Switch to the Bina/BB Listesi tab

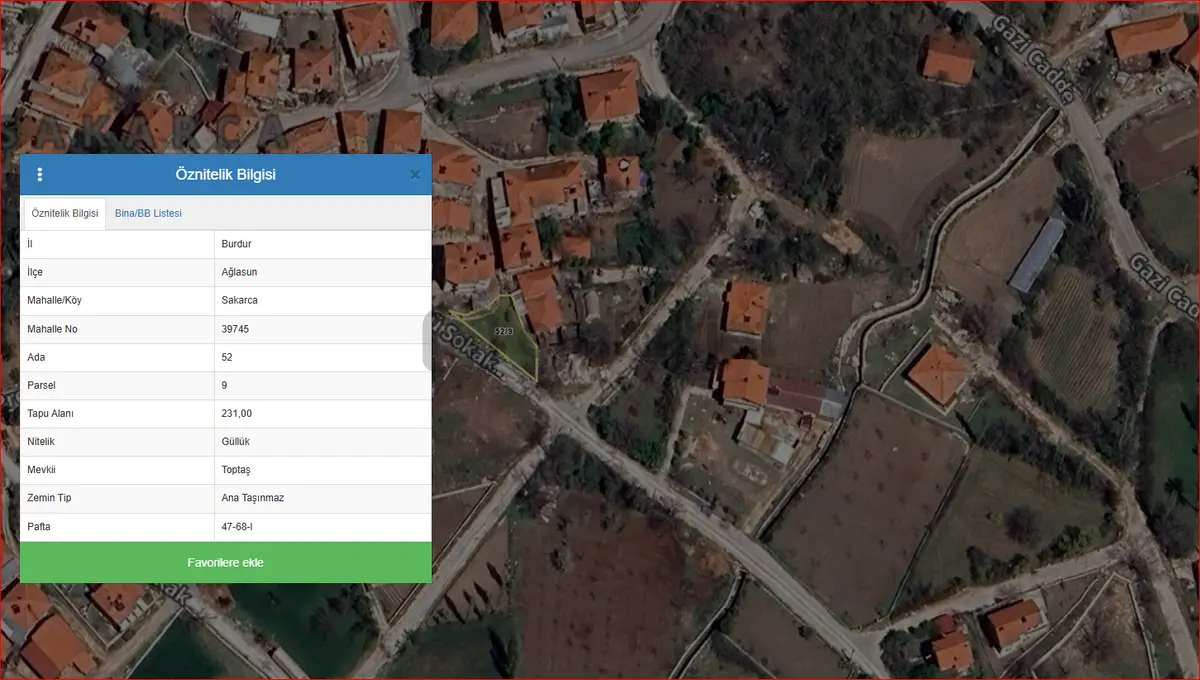(x=148, y=213)
